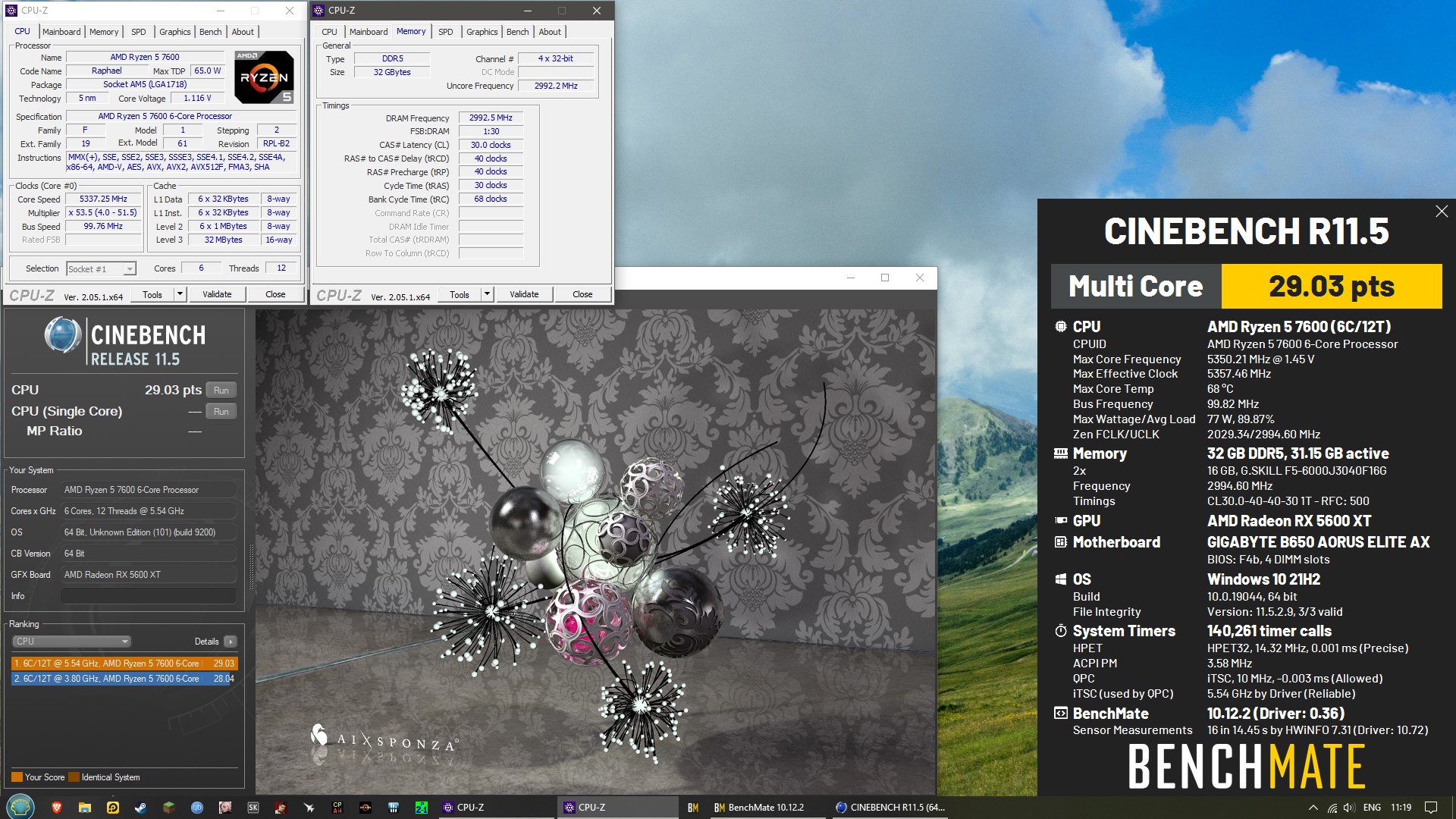Launch Brave browser from taskbar
Screen dimensions: 1456x819
click(56, 808)
